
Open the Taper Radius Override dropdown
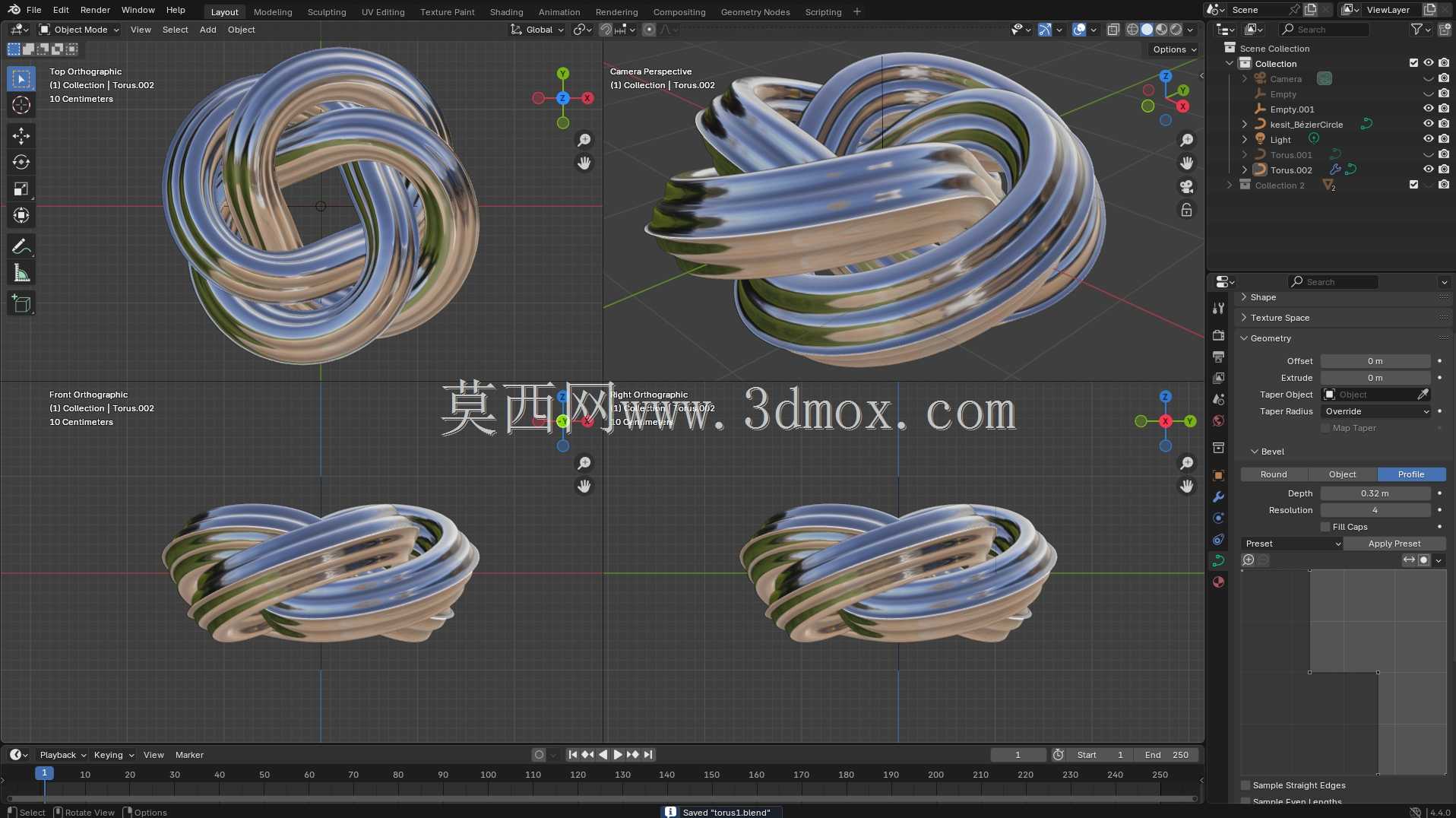click(x=1376, y=411)
